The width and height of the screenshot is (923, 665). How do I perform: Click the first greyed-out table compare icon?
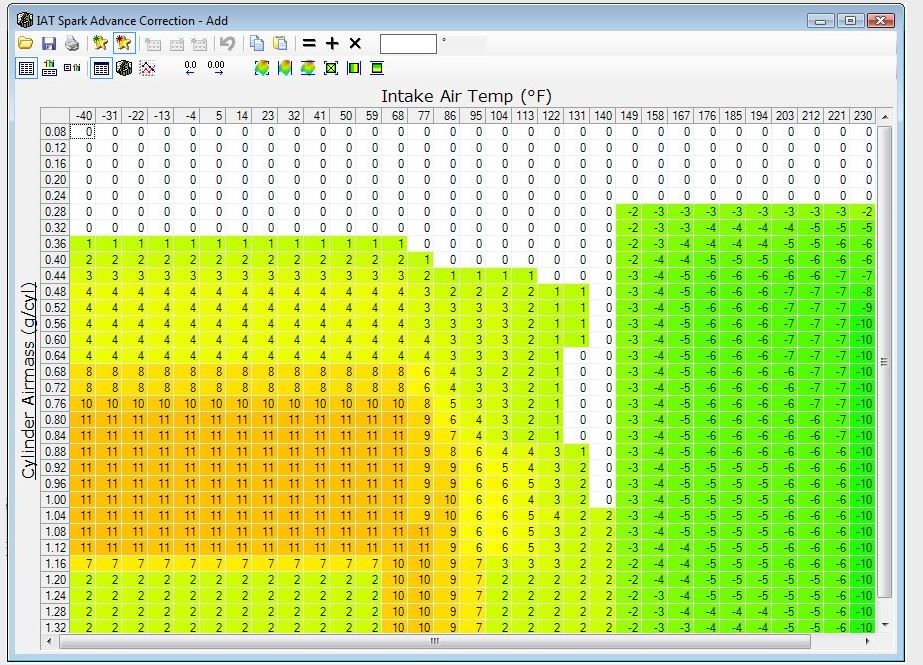pyautogui.click(x=153, y=44)
